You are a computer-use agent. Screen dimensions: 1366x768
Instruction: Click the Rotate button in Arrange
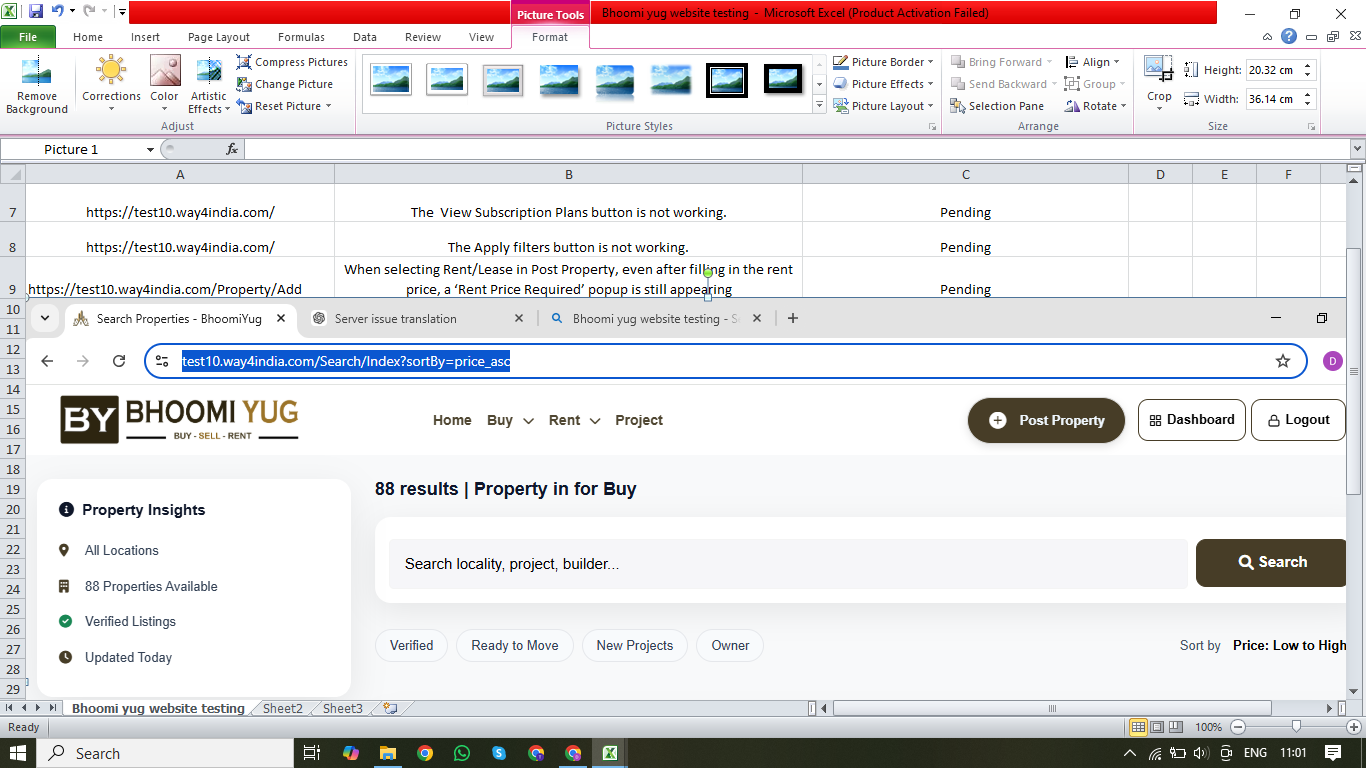coord(1096,106)
